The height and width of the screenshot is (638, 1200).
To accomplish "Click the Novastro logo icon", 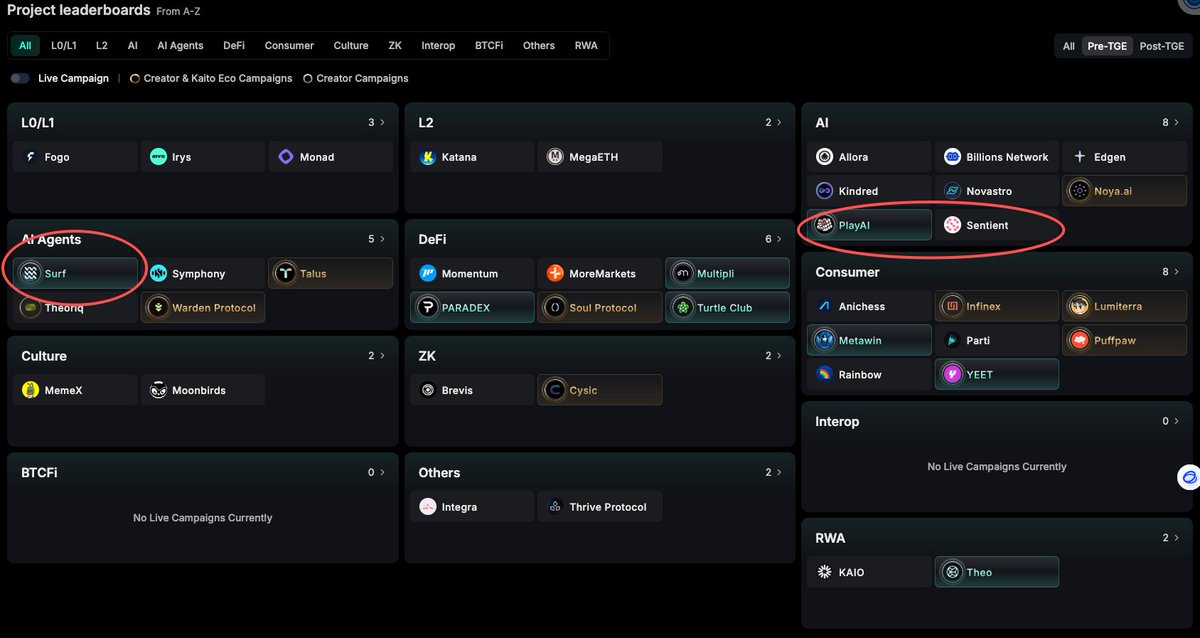I will (x=952, y=191).
